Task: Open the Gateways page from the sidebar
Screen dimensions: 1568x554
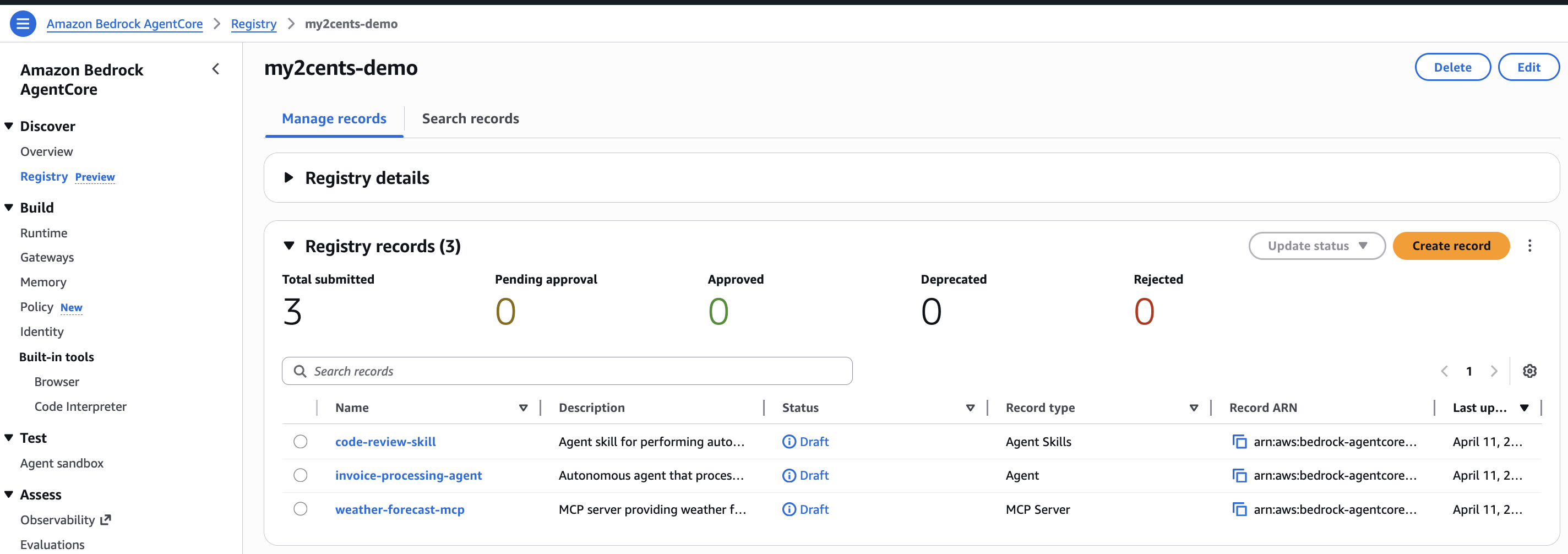Action: pos(47,257)
